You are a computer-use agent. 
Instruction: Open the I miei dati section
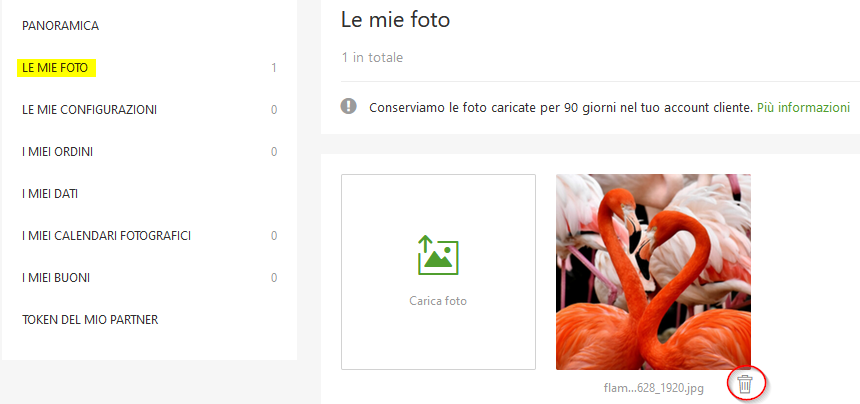coord(50,194)
